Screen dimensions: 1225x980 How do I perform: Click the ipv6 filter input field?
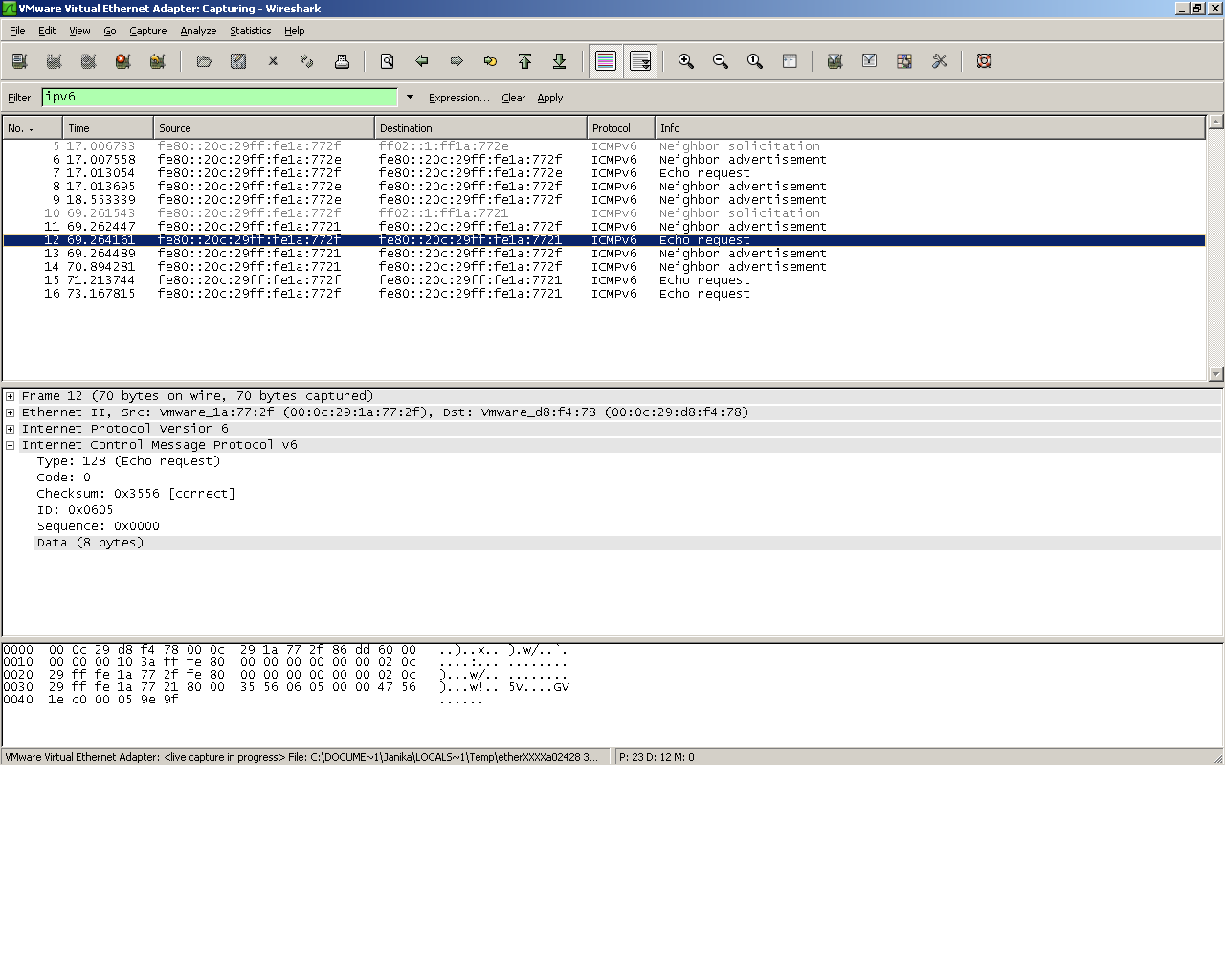(219, 98)
